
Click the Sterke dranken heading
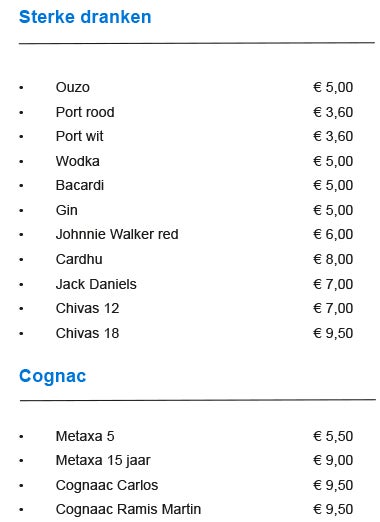85,17
